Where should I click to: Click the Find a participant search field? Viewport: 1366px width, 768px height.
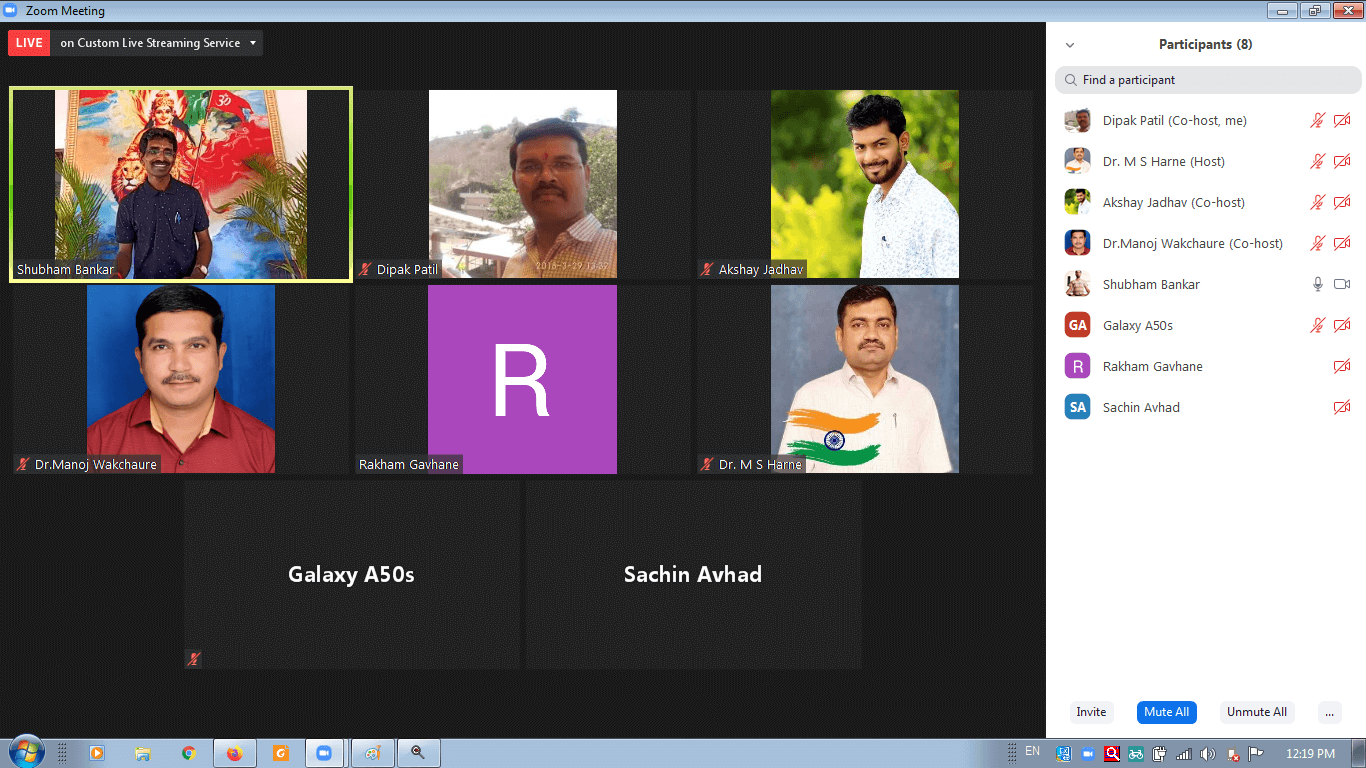(x=1208, y=80)
